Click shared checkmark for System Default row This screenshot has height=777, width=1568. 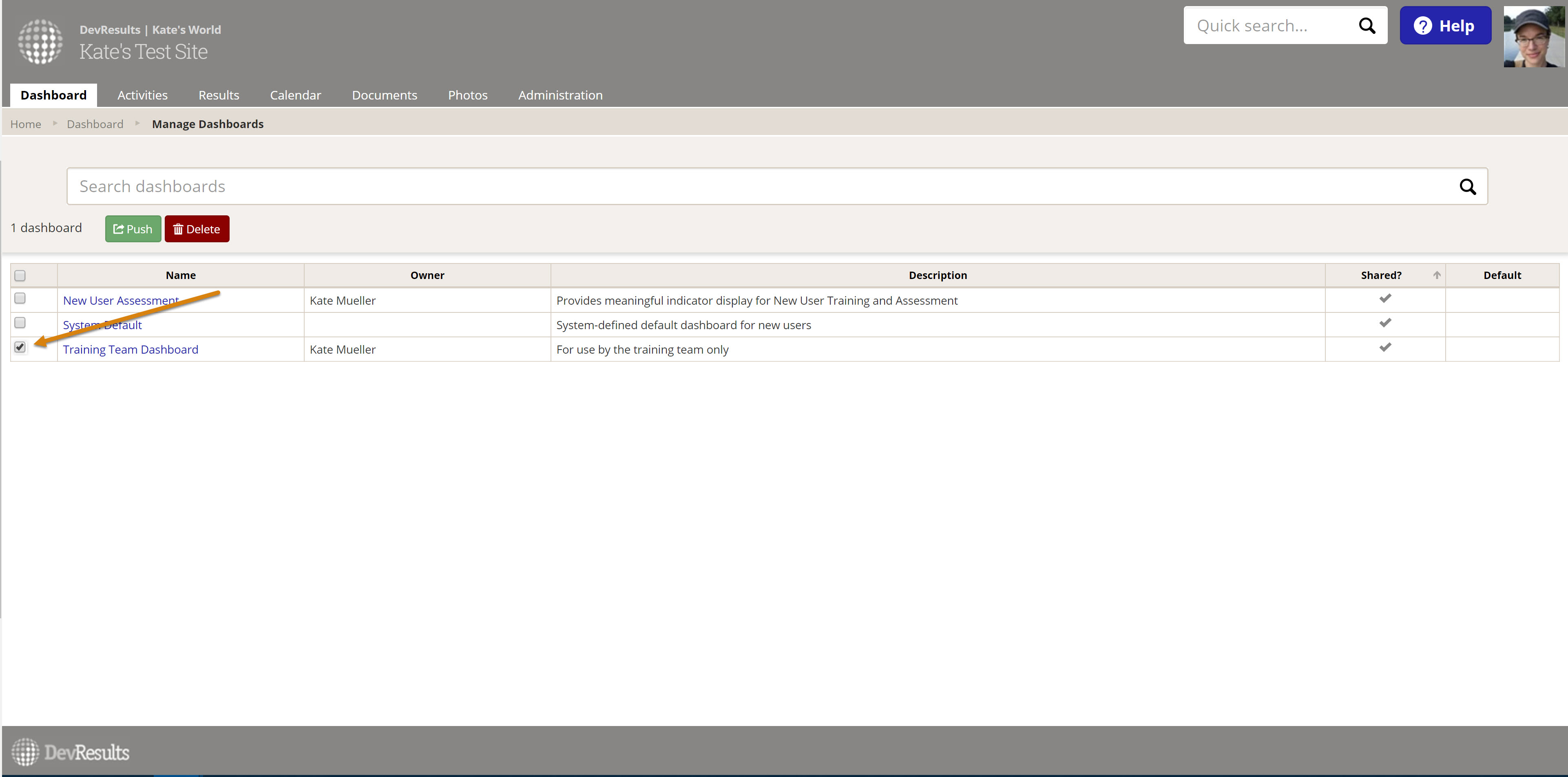pos(1385,323)
